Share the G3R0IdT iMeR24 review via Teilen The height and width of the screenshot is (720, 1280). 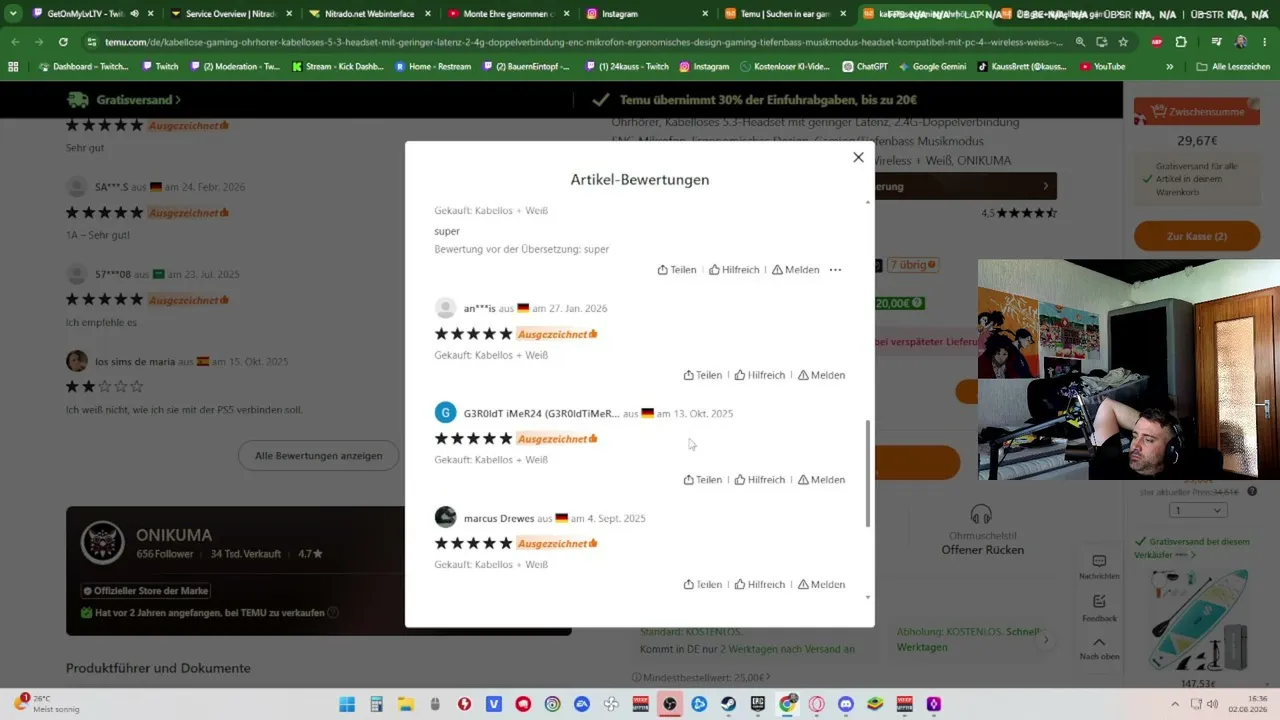pyautogui.click(x=703, y=480)
